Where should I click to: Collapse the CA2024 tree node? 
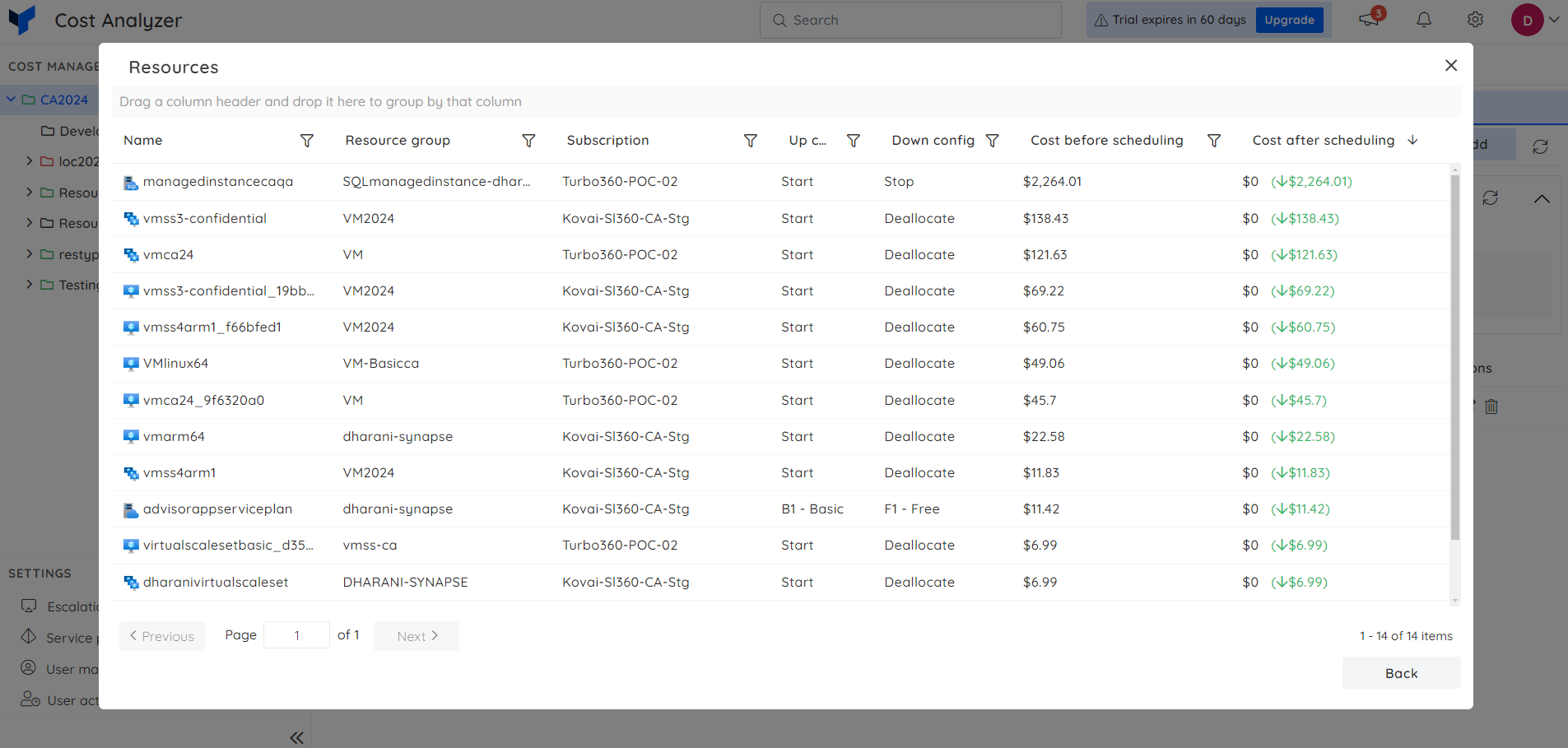pos(12,100)
